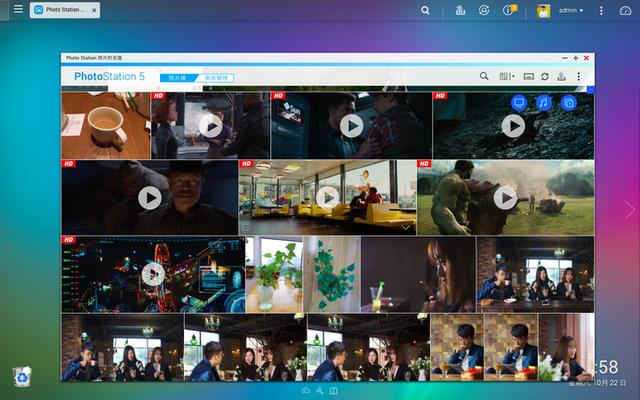
Task: Click the tools icon at desktop bottom
Action: click(320, 391)
